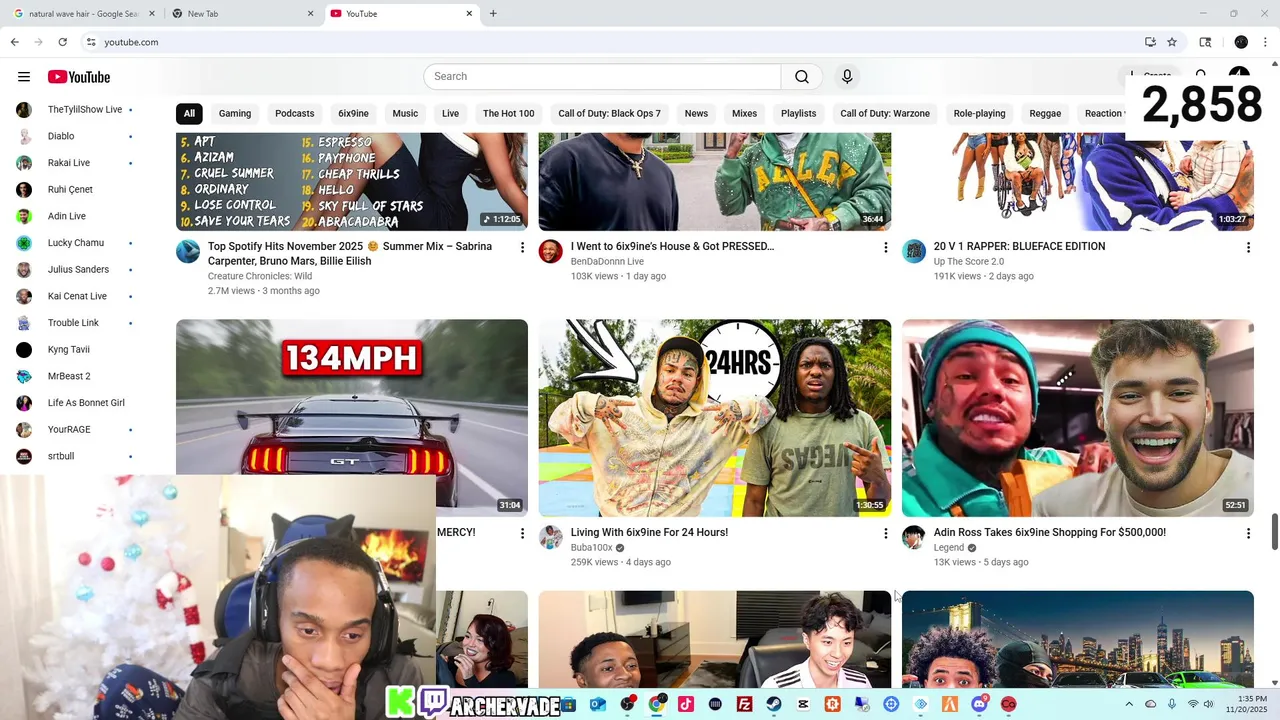This screenshot has width=1280, height=720.
Task: Open video title I Went to 6ix9ine's House
Action: click(672, 247)
